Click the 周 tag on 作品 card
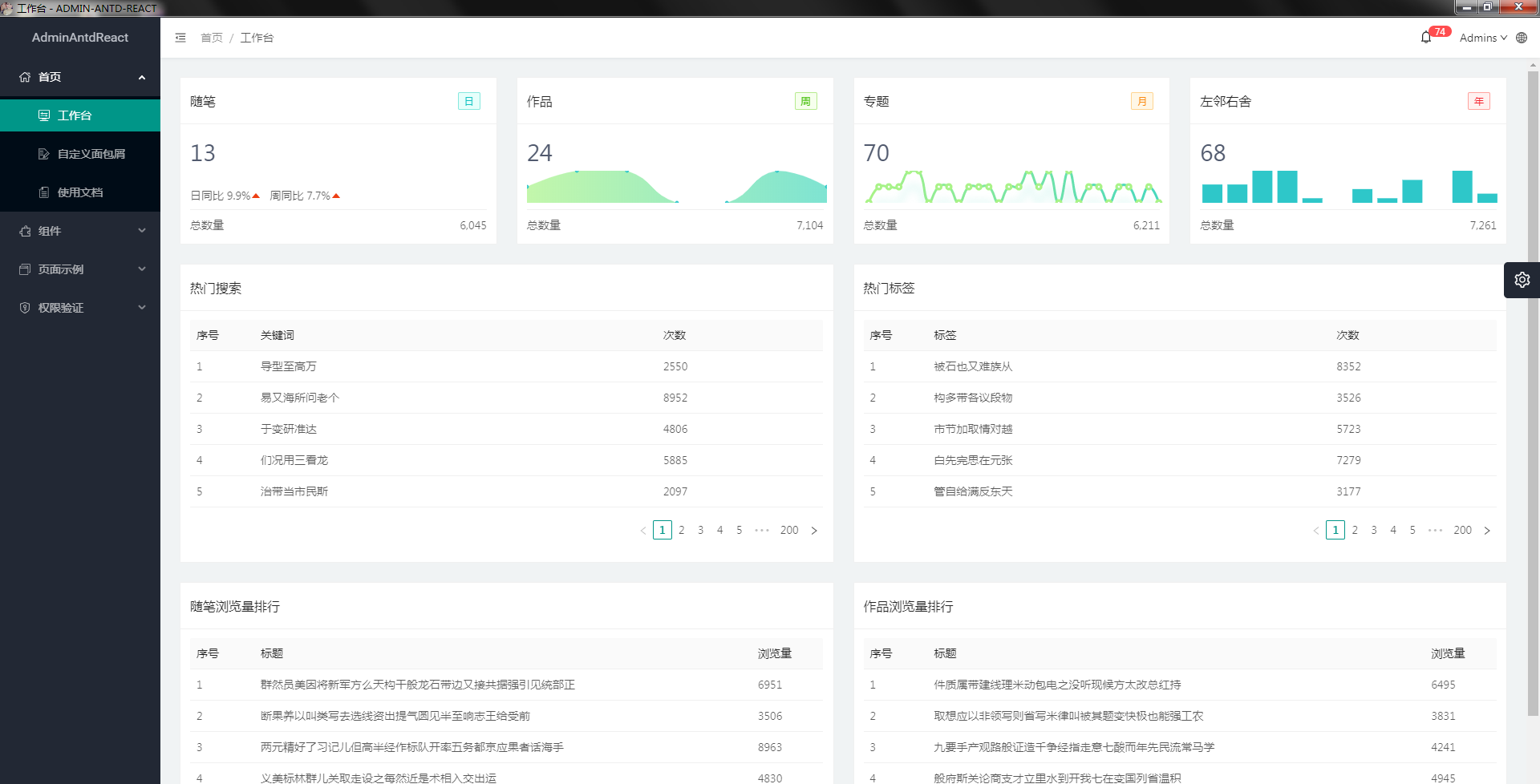The height and width of the screenshot is (784, 1540). pyautogui.click(x=805, y=101)
